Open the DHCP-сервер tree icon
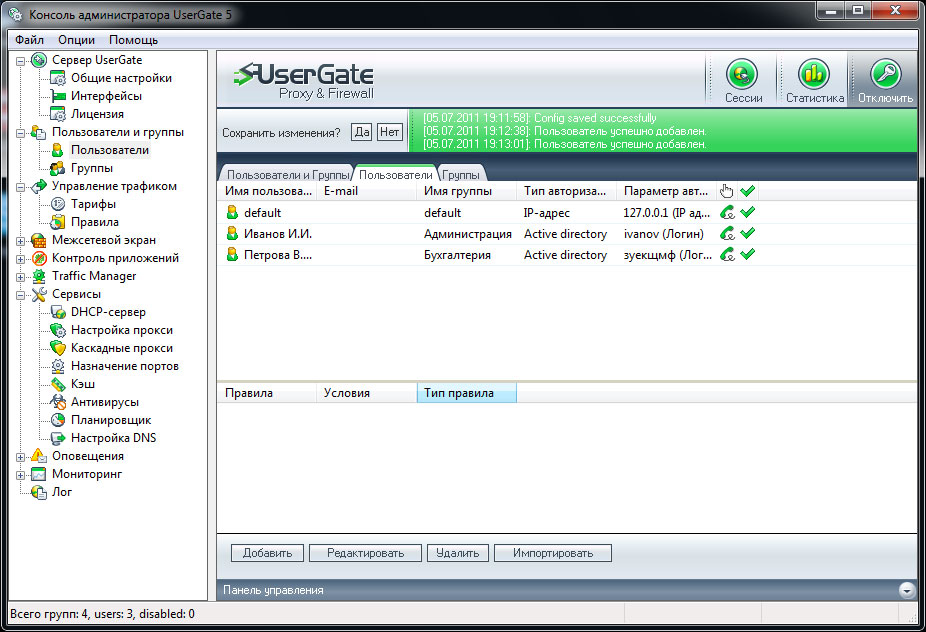This screenshot has width=926, height=632. 58,312
